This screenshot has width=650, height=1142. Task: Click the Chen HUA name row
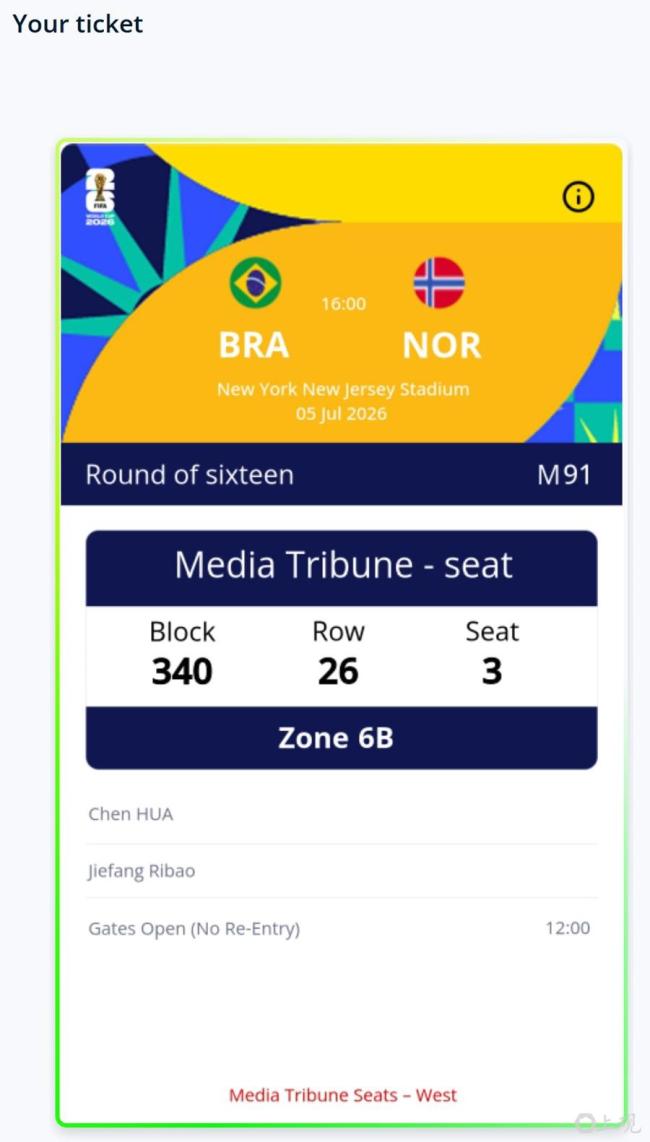click(342, 814)
